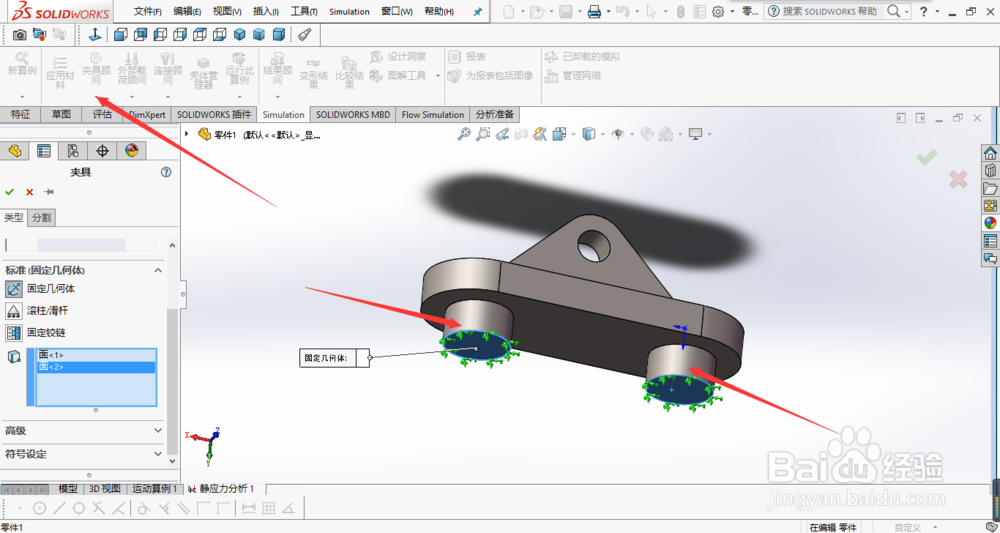The height and width of the screenshot is (533, 1000).
Task: Expand the 零件1 flyout tree arrow
Action: click(x=187, y=135)
